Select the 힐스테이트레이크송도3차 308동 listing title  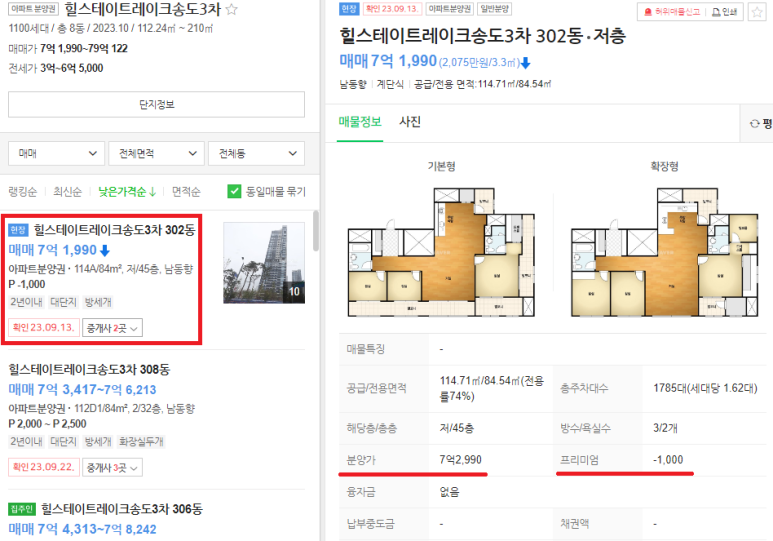pyautogui.click(x=89, y=369)
